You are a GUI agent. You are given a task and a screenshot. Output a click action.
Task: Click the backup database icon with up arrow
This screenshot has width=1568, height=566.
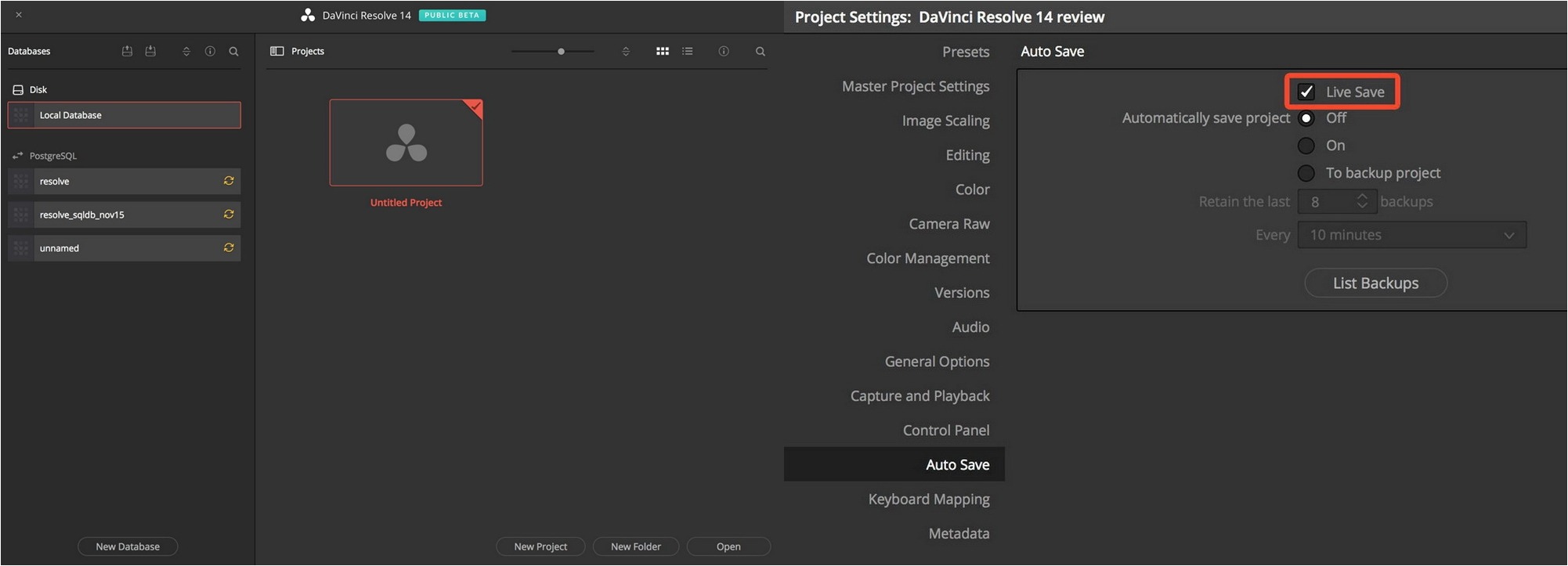tap(127, 51)
